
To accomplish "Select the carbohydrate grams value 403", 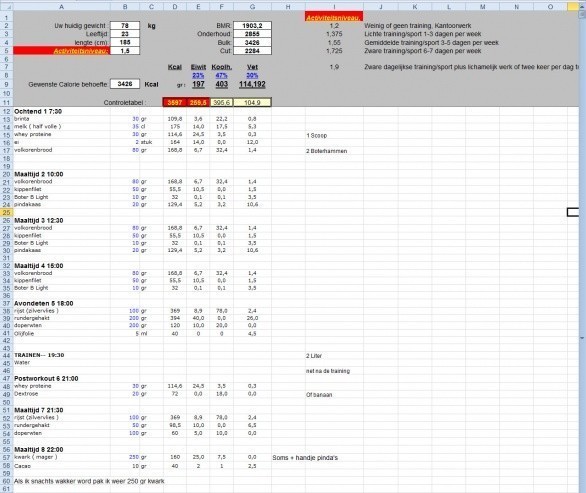I will coord(222,84).
